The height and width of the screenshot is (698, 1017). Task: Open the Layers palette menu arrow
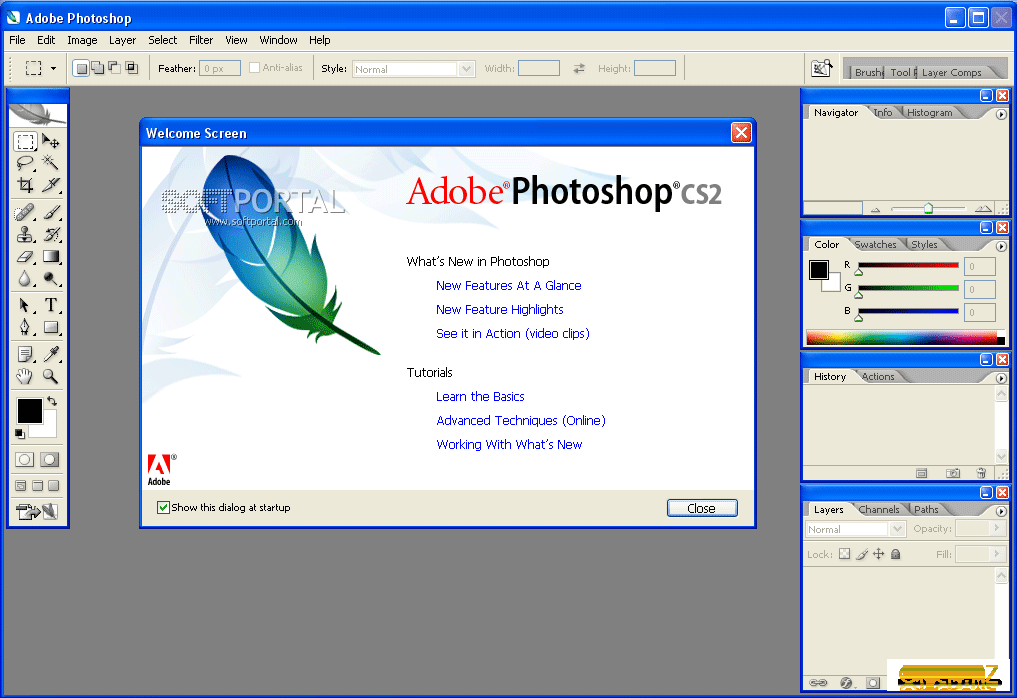[x=1001, y=511]
